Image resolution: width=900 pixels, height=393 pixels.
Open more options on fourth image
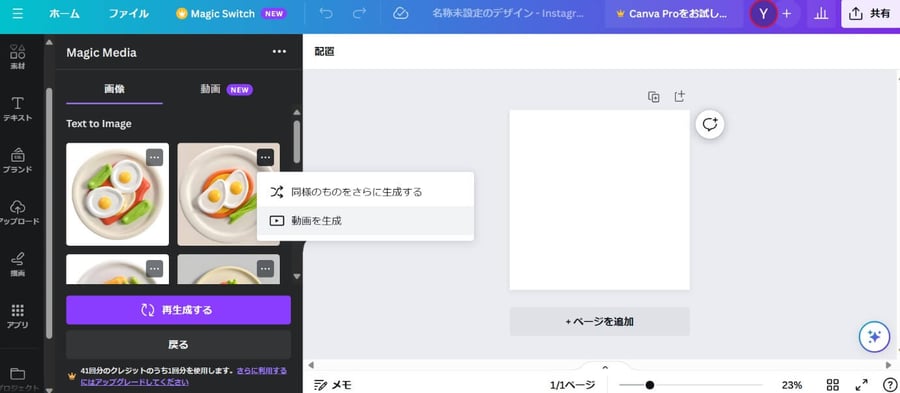tap(265, 269)
